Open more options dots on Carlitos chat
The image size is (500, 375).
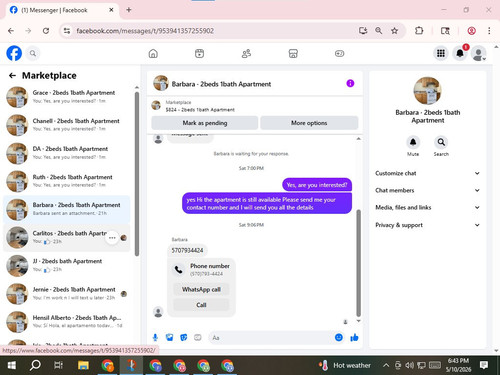click(x=112, y=238)
